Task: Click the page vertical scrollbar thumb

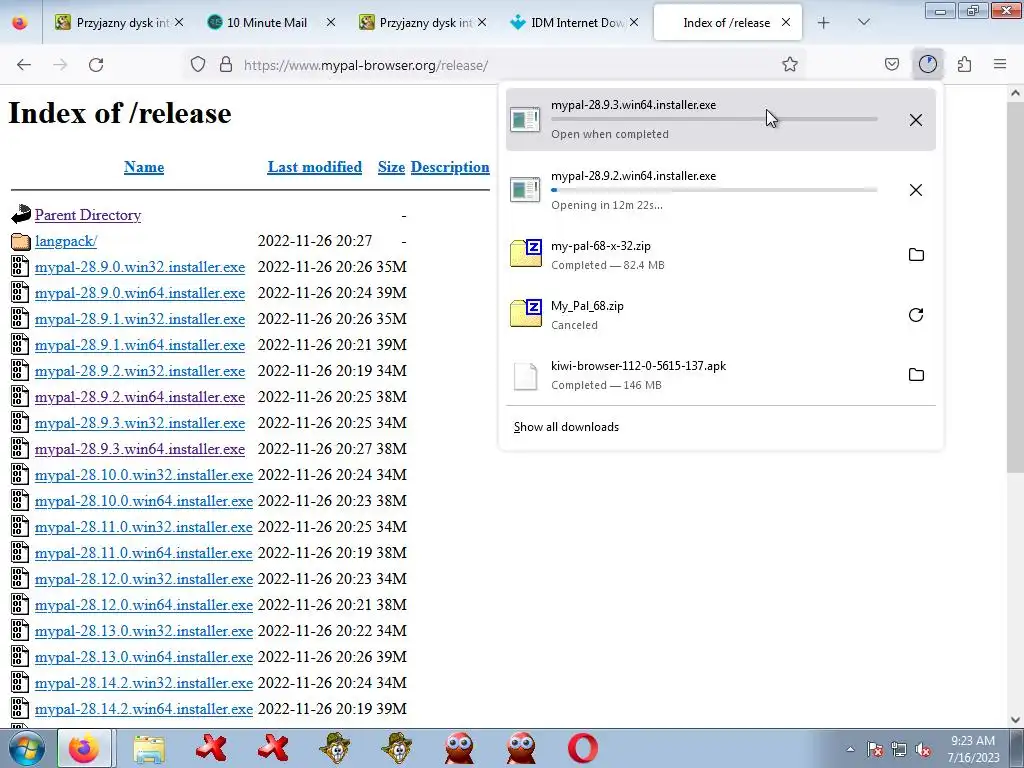Action: [x=1015, y=287]
